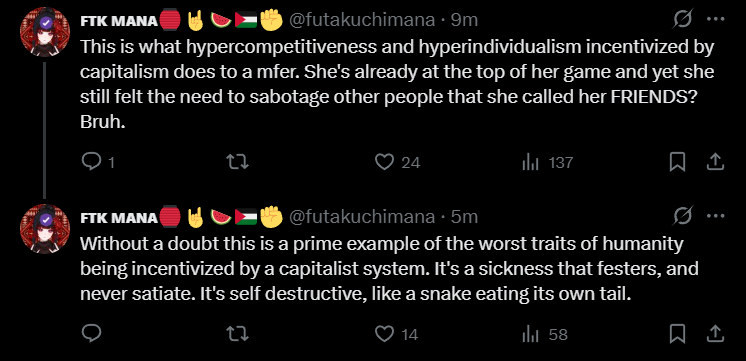
Task: Open more options on second tweet
Action: pos(716,216)
